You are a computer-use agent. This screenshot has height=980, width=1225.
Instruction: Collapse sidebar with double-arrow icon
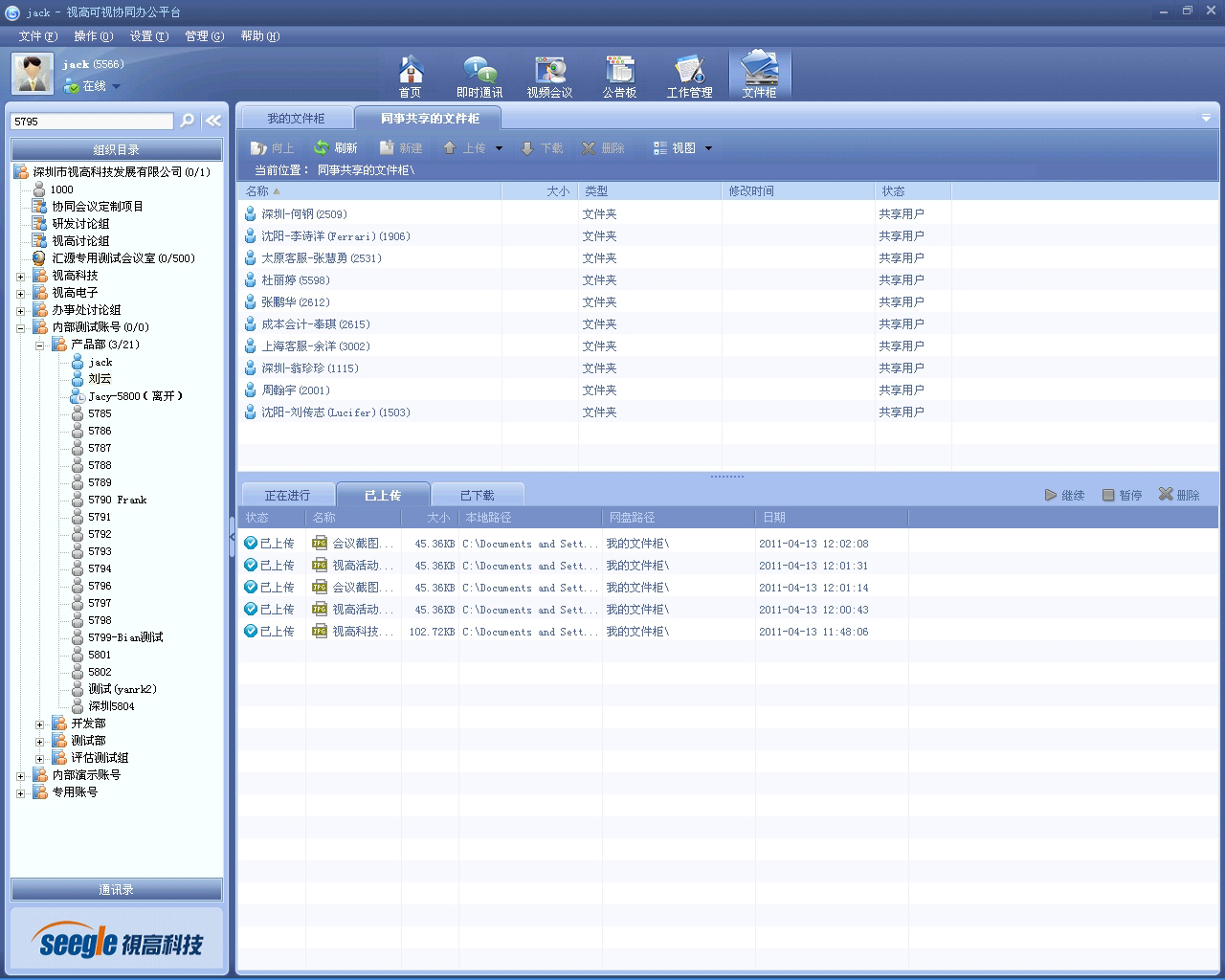tap(212, 121)
